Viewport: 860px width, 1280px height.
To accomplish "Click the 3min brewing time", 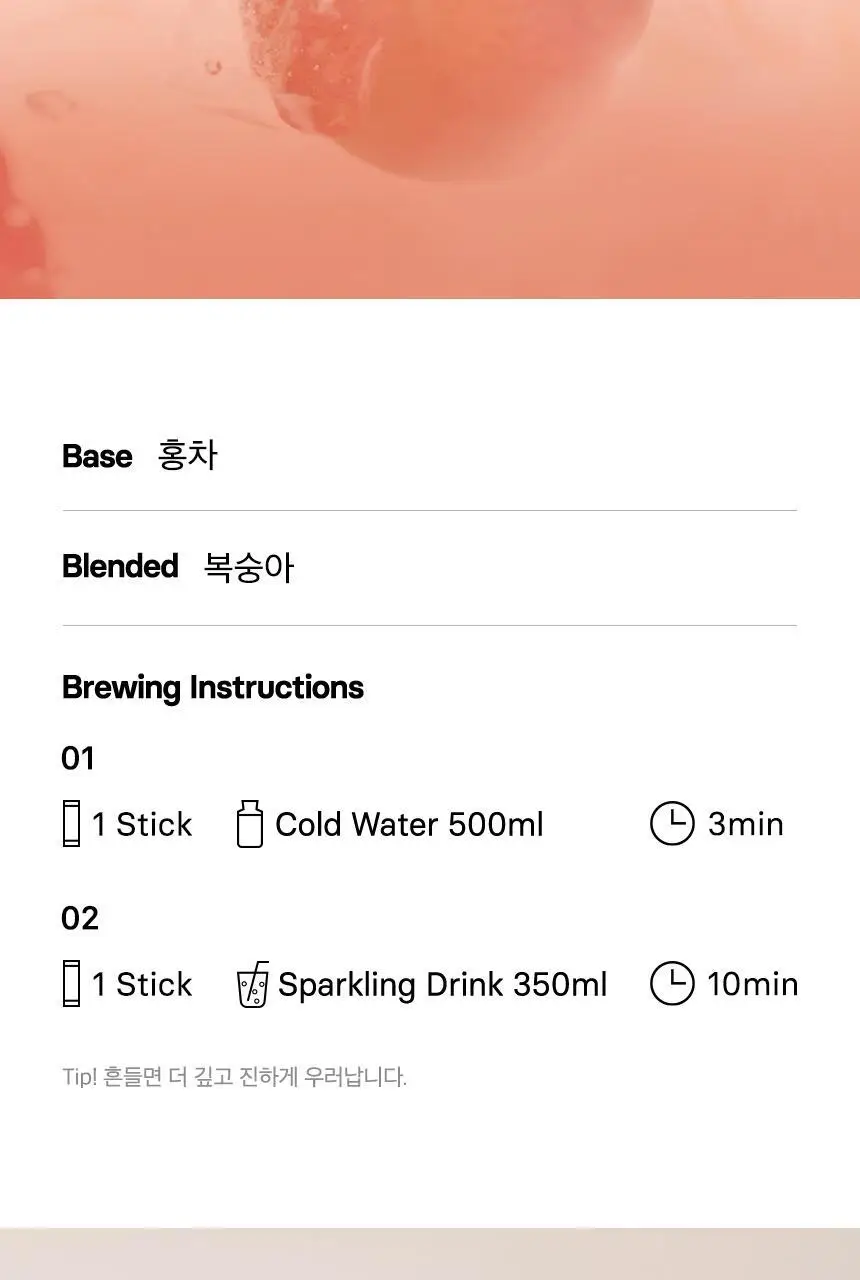I will coord(746,825).
